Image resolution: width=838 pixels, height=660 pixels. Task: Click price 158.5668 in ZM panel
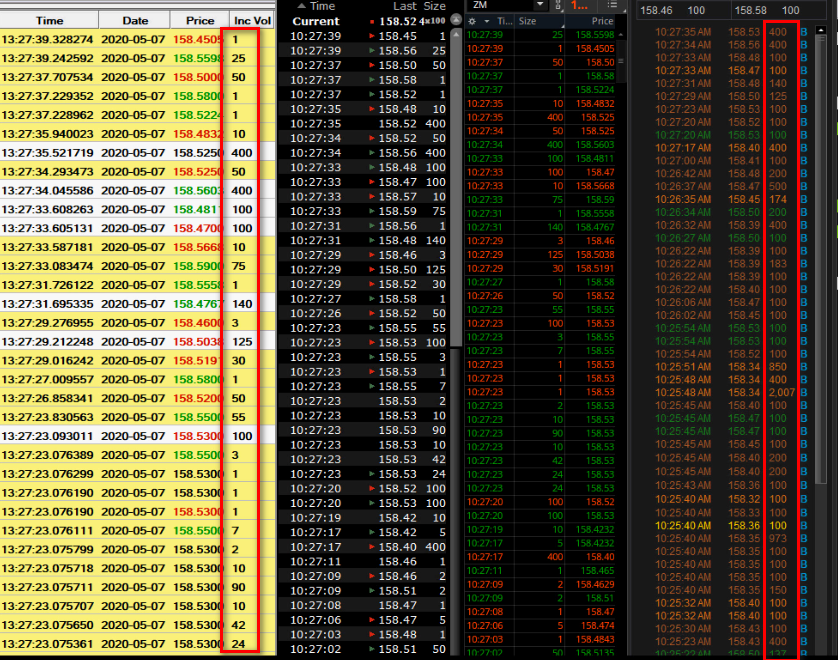click(595, 186)
